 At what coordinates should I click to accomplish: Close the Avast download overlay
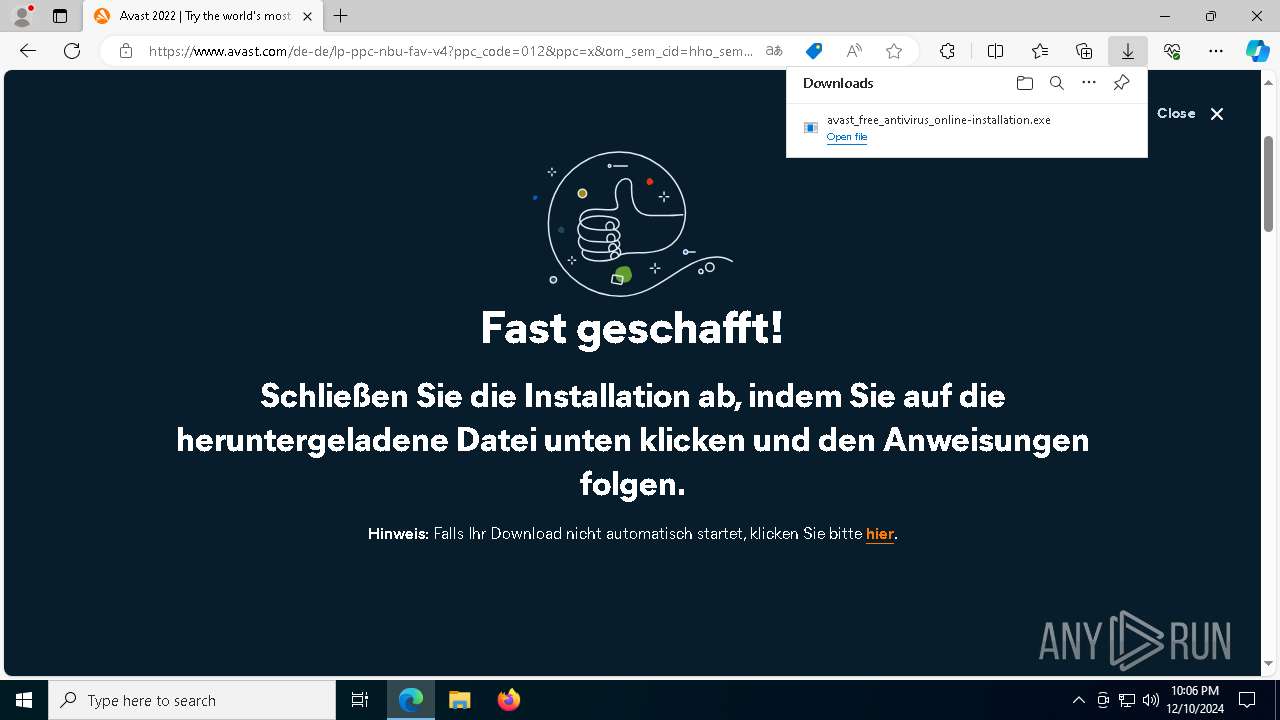tap(1190, 114)
